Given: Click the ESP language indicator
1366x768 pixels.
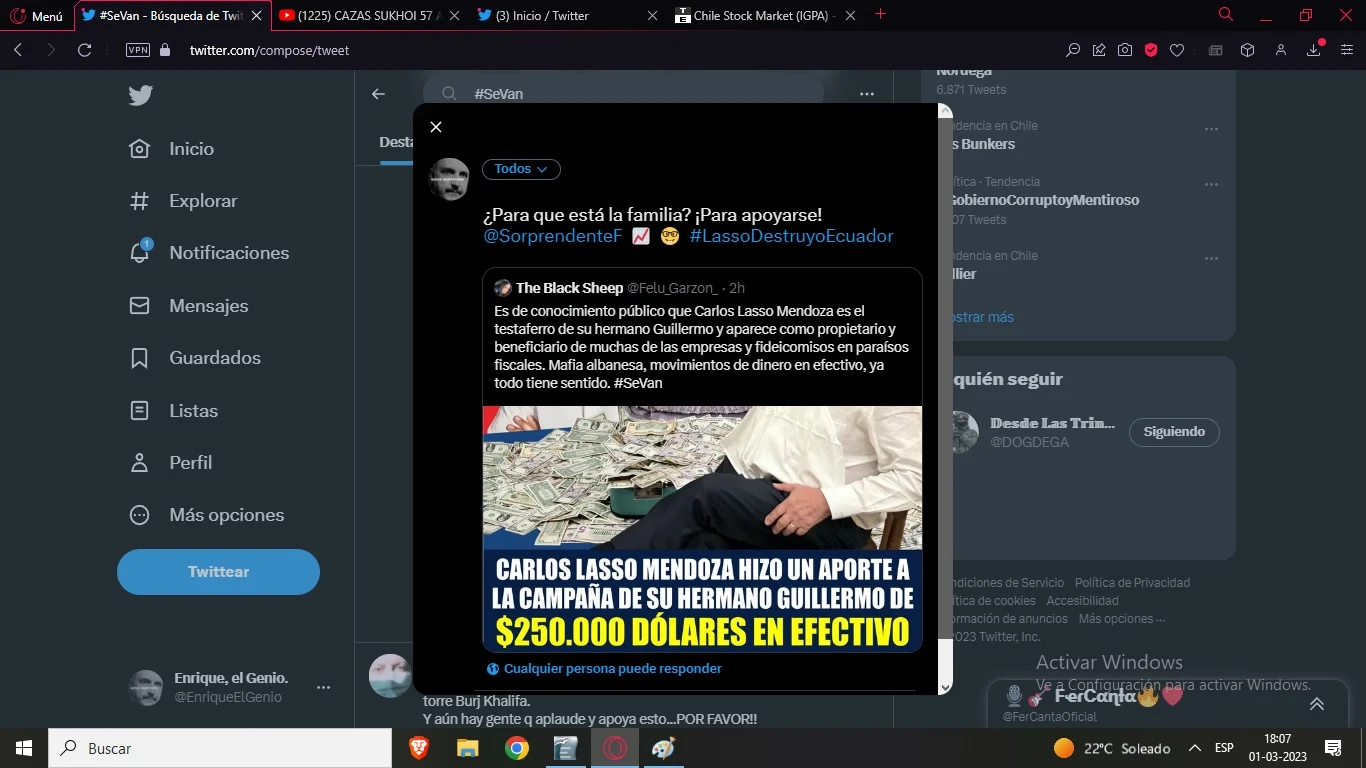Looking at the screenshot, I should [x=1224, y=748].
